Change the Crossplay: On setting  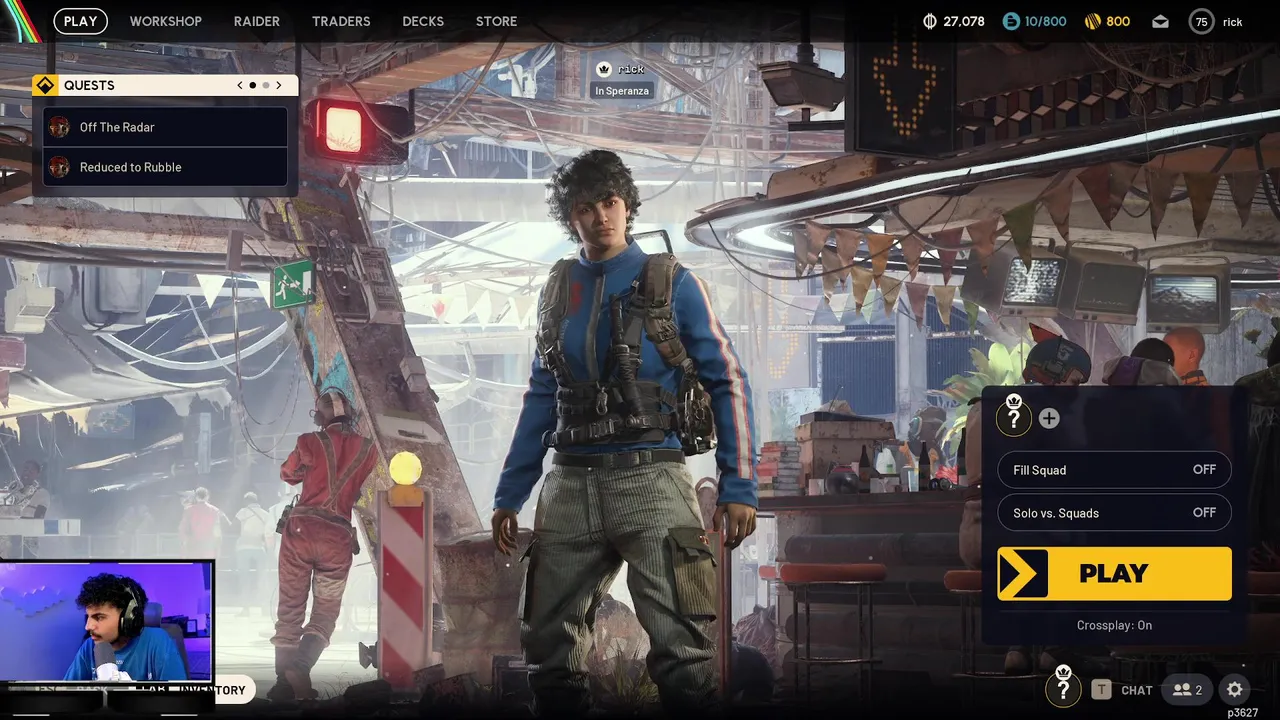[1114, 625]
